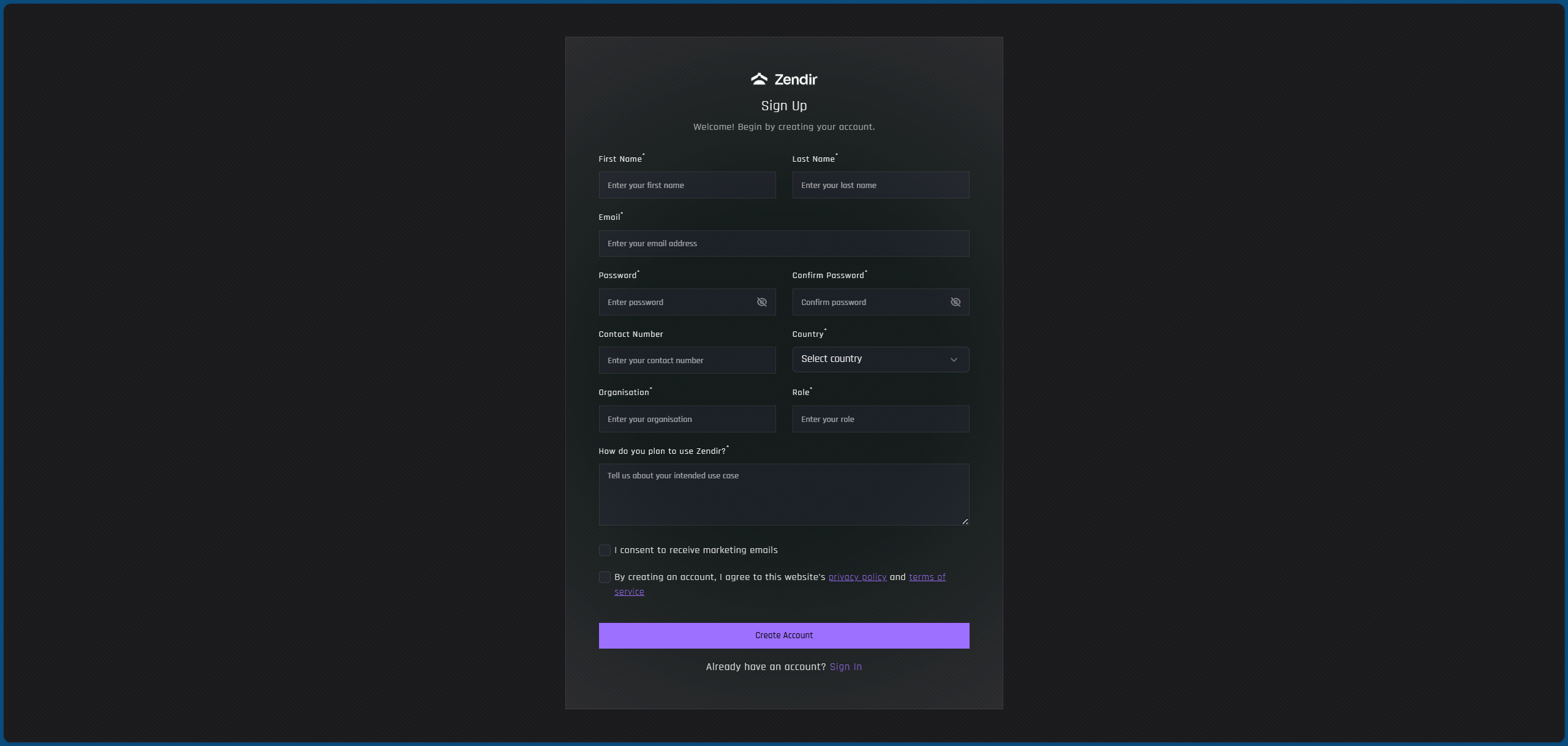Enable marketing emails consent checkbox
The width and height of the screenshot is (1568, 746).
[605, 550]
